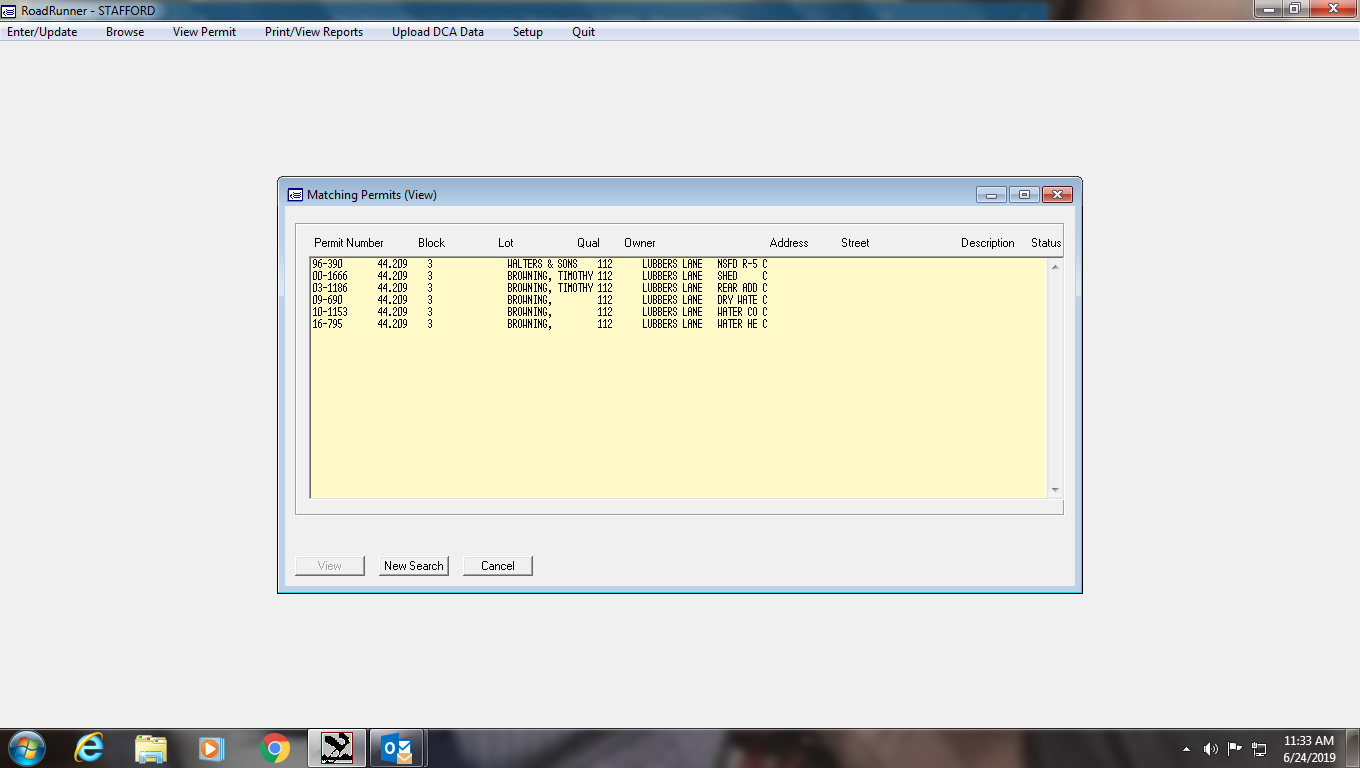Open the Print/View Reports menu
Screen dimensions: 1360x768
pos(314,32)
